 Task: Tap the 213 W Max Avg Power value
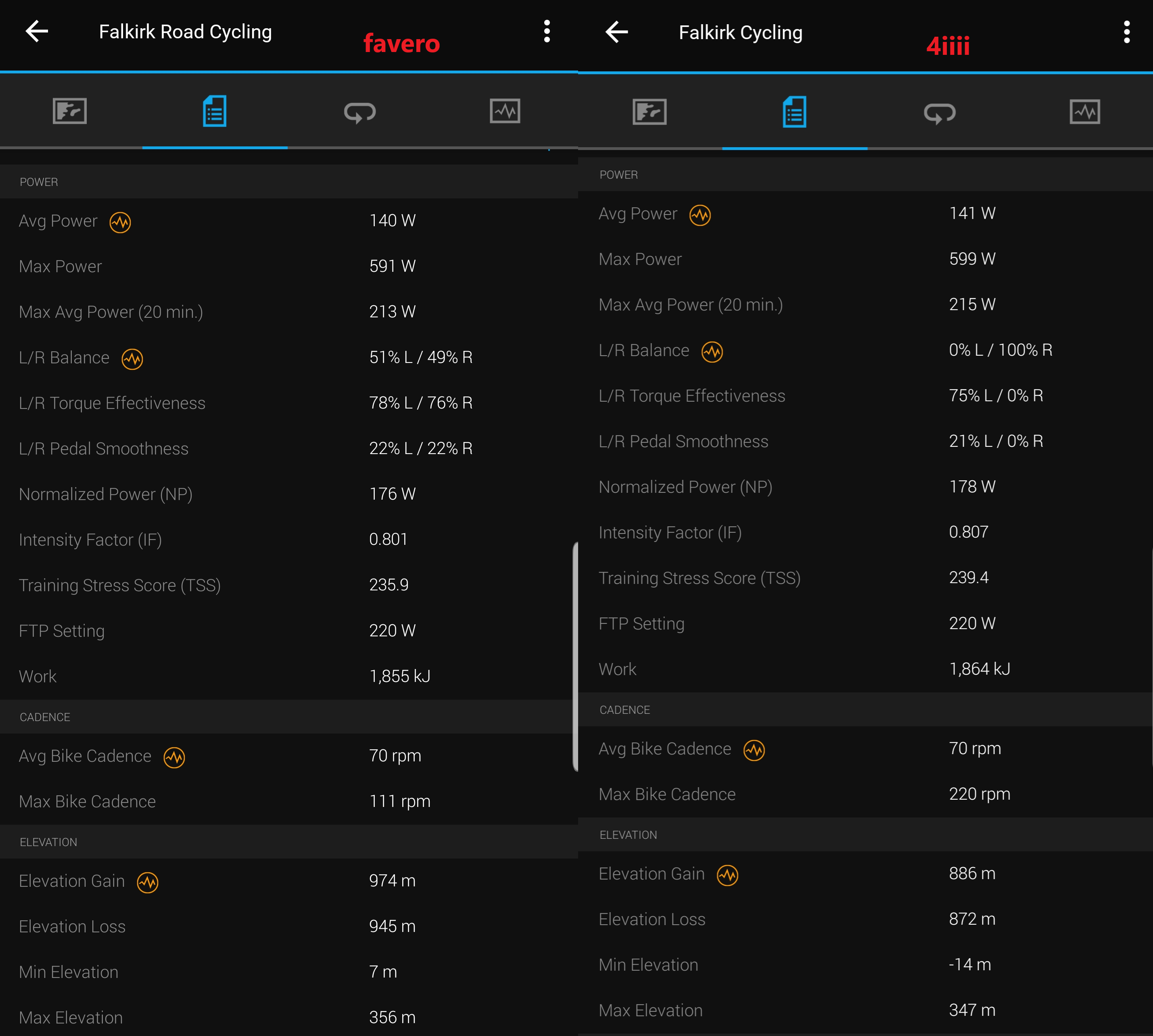(x=392, y=311)
